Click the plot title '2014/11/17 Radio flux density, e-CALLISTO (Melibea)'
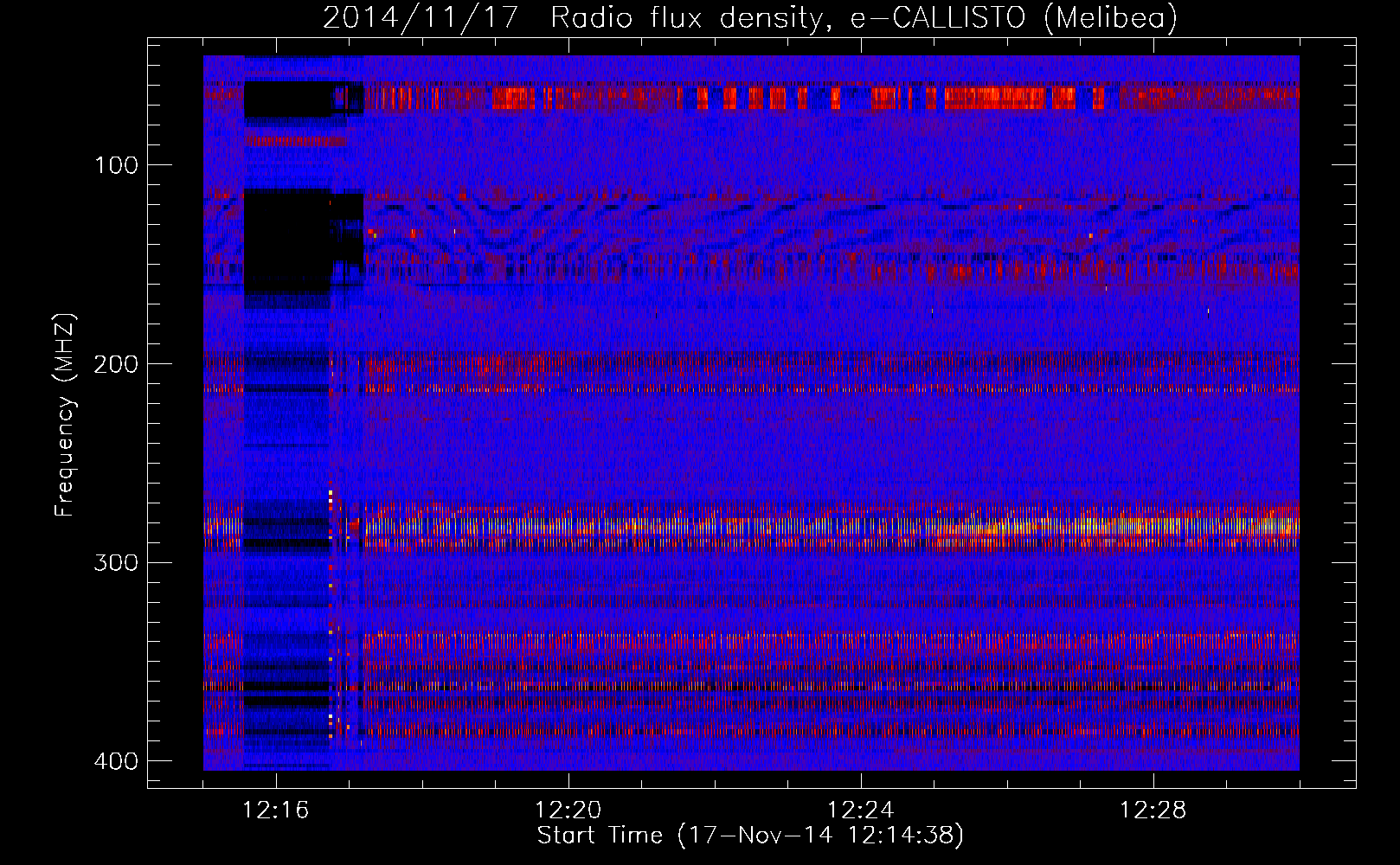Viewport: 1400px width, 865px height. (750, 17)
